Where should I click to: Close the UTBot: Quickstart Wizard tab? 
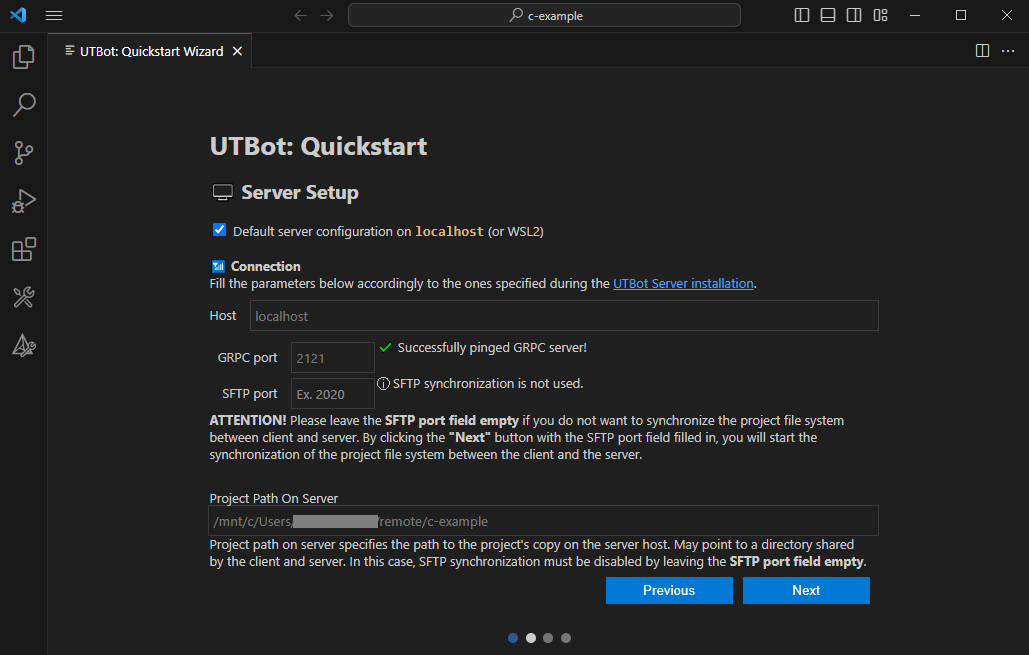click(237, 51)
